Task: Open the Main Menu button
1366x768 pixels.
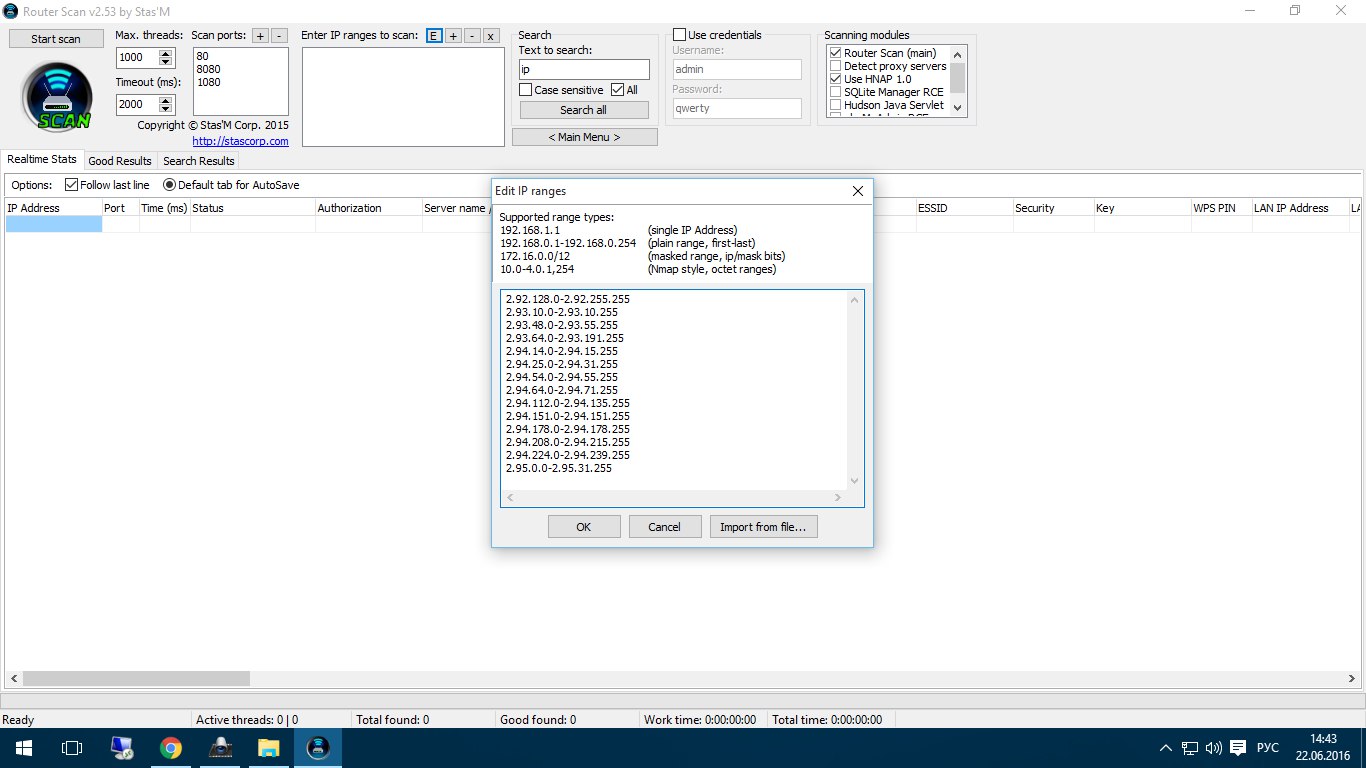Action: 585,137
